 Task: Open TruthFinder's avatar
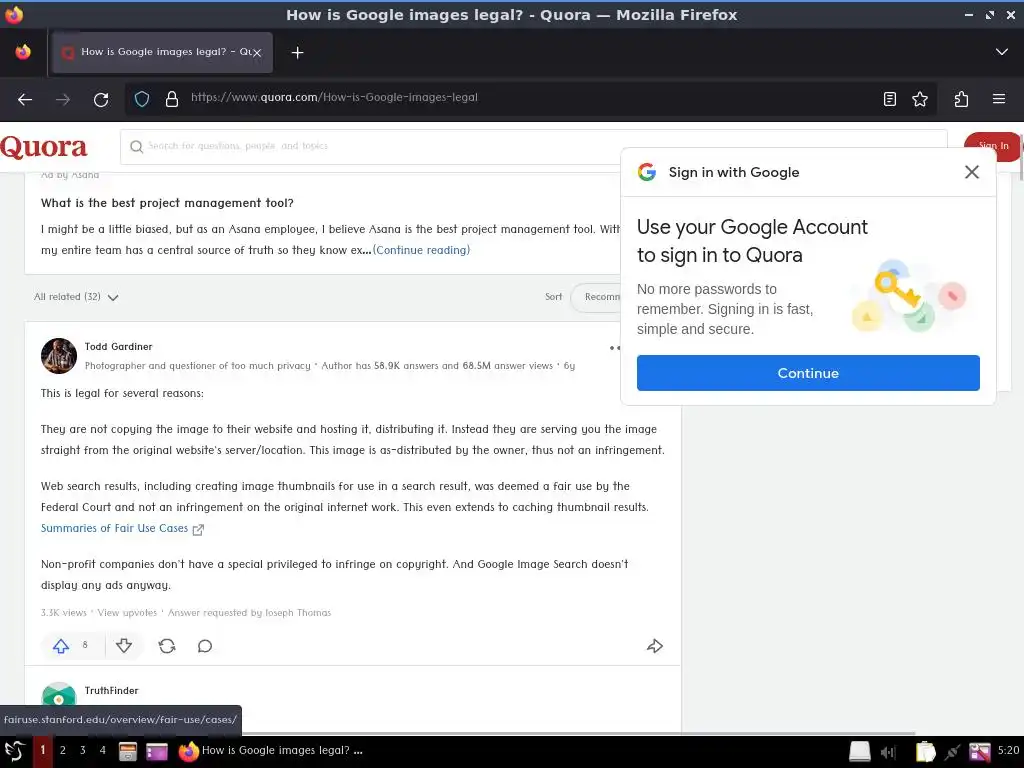pos(59,694)
